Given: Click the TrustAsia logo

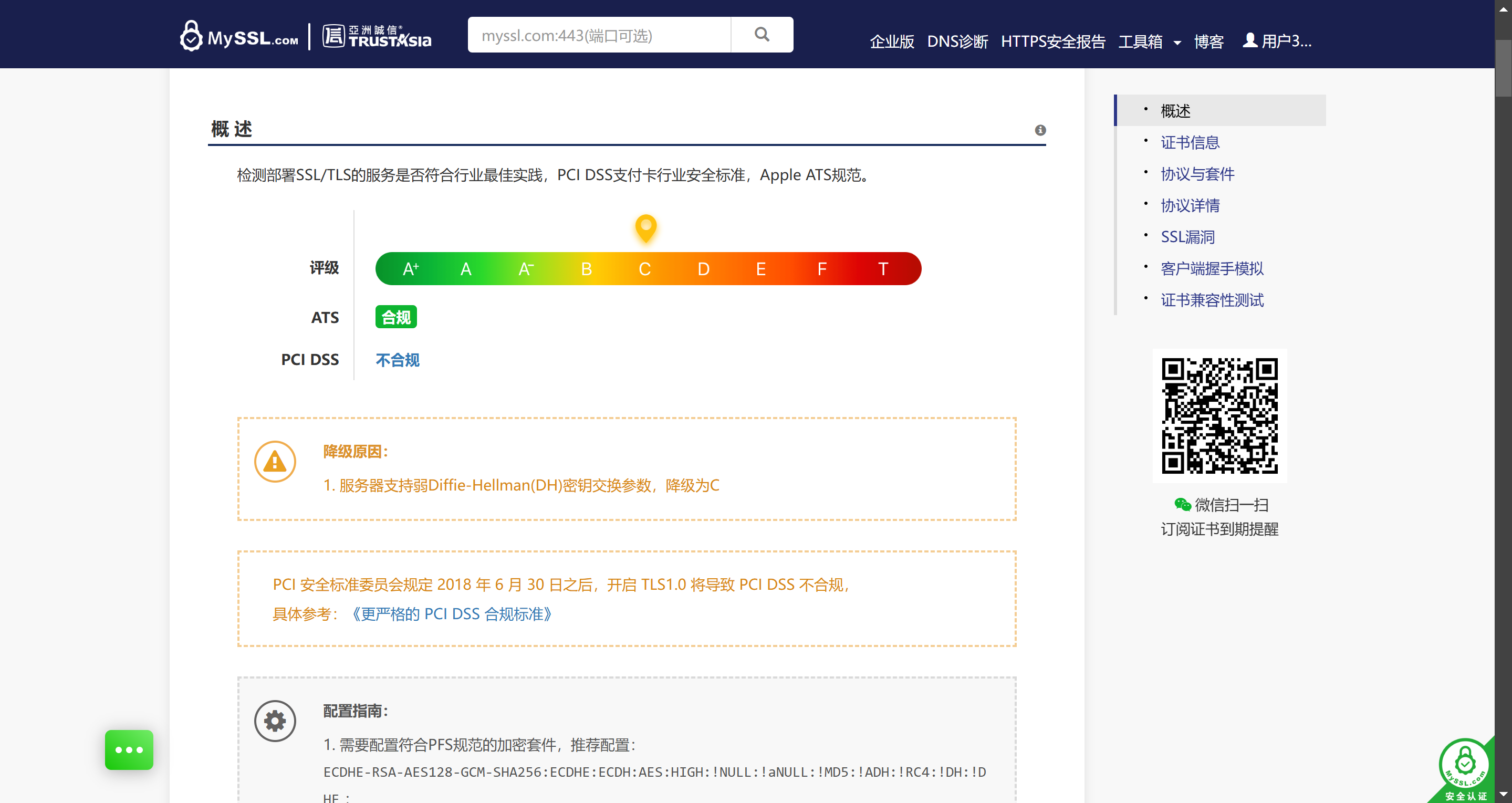Looking at the screenshot, I should (x=376, y=36).
